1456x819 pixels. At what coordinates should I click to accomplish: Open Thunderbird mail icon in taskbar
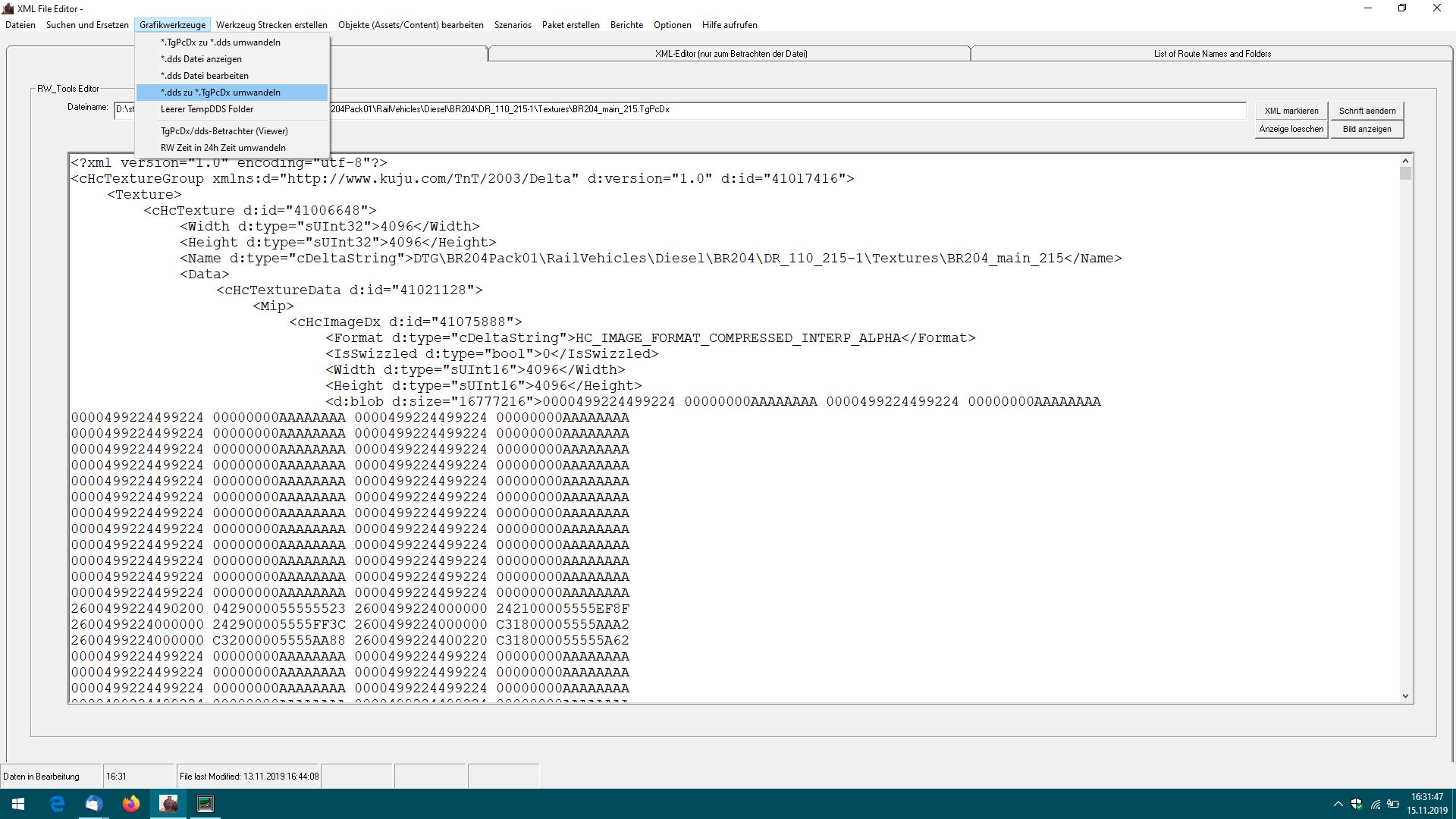click(94, 804)
